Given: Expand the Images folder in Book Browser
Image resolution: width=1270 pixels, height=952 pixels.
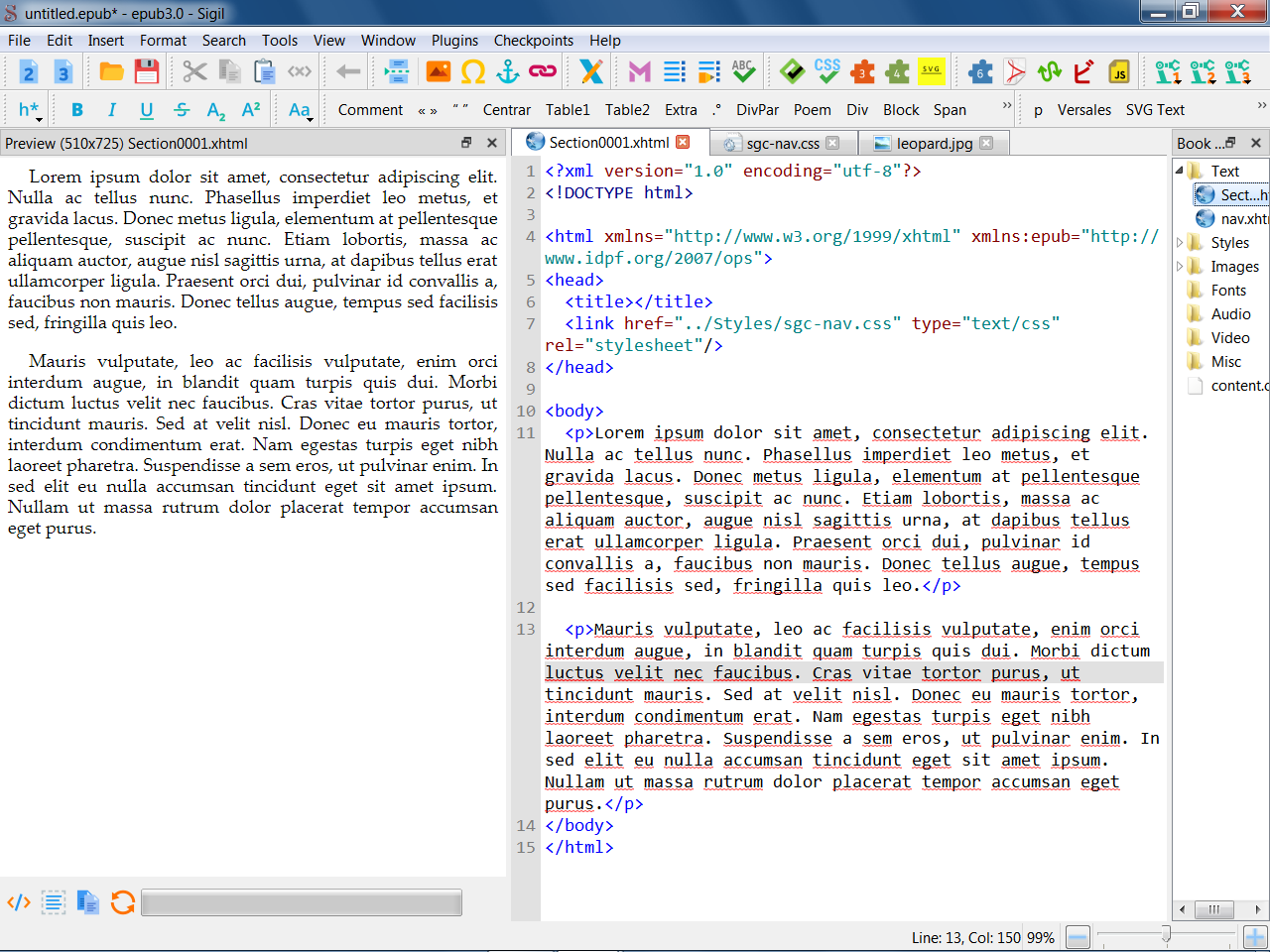Looking at the screenshot, I should [1181, 267].
